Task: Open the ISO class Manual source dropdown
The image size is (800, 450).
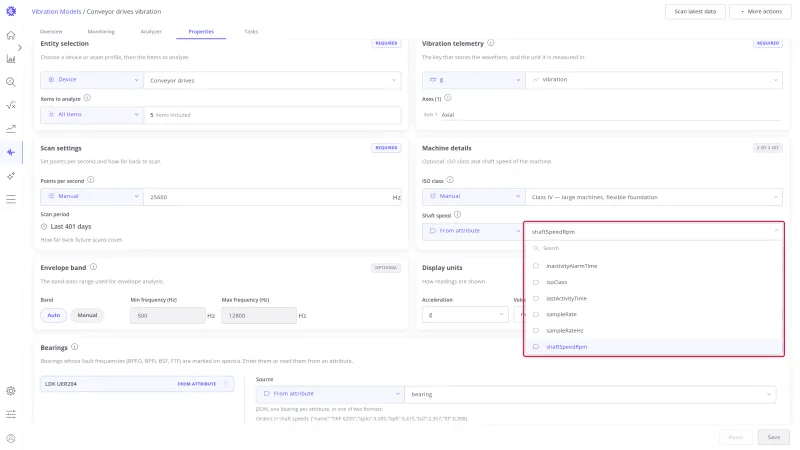Action: click(x=473, y=196)
